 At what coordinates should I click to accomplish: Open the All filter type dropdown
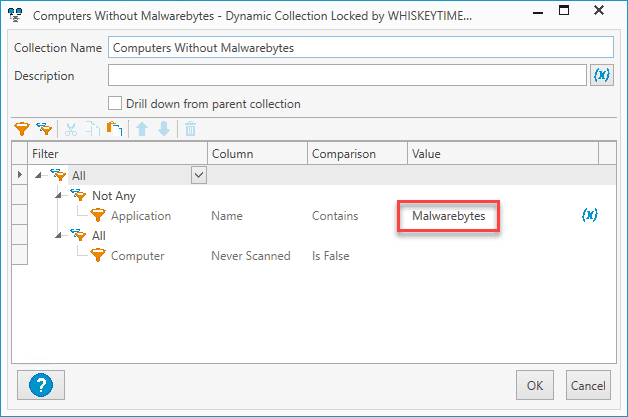point(199,175)
